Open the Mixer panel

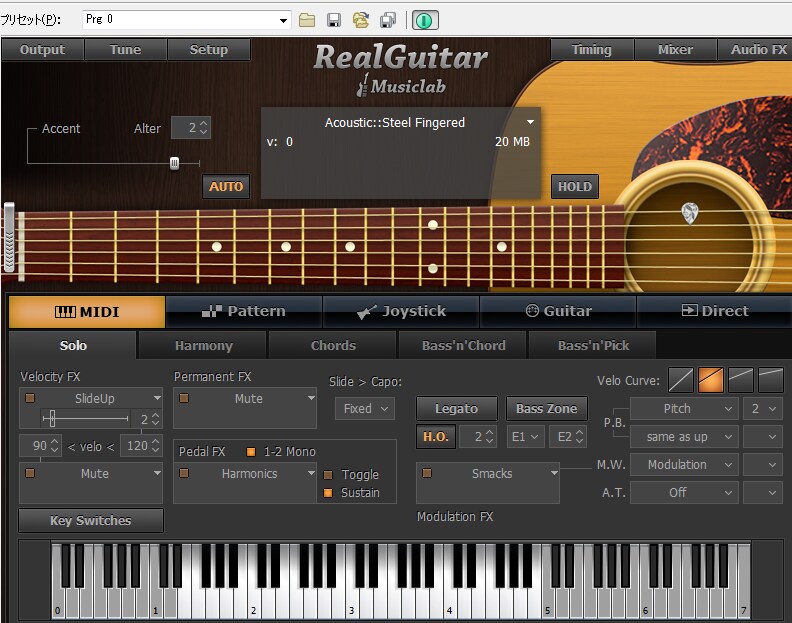675,50
